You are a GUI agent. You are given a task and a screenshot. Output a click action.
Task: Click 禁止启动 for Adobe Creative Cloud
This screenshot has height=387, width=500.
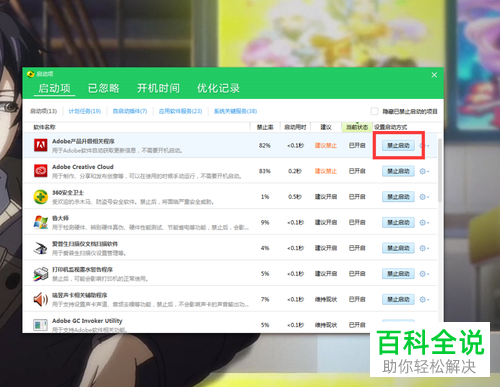(x=398, y=171)
